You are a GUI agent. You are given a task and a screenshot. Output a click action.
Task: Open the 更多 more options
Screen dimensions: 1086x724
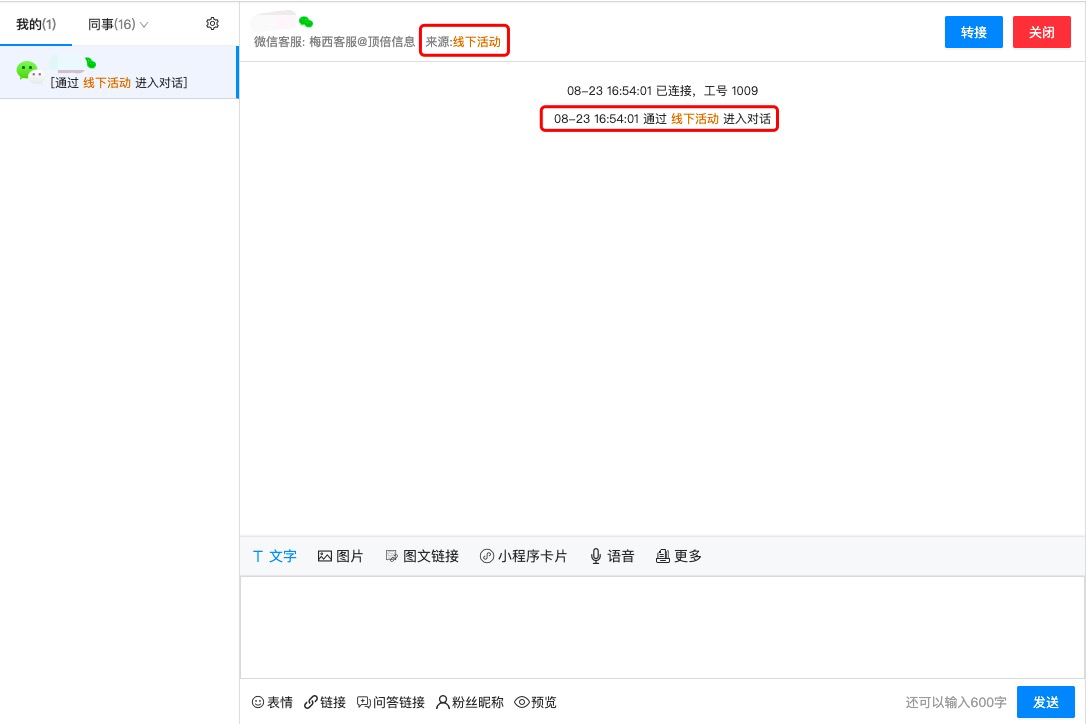(678, 556)
